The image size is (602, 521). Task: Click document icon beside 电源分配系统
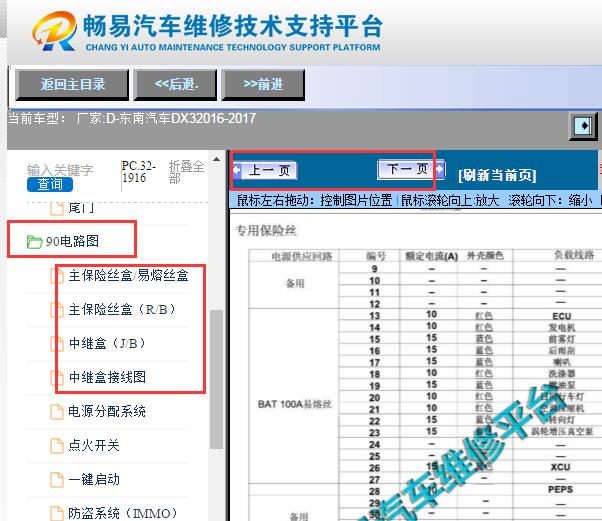coord(57,412)
